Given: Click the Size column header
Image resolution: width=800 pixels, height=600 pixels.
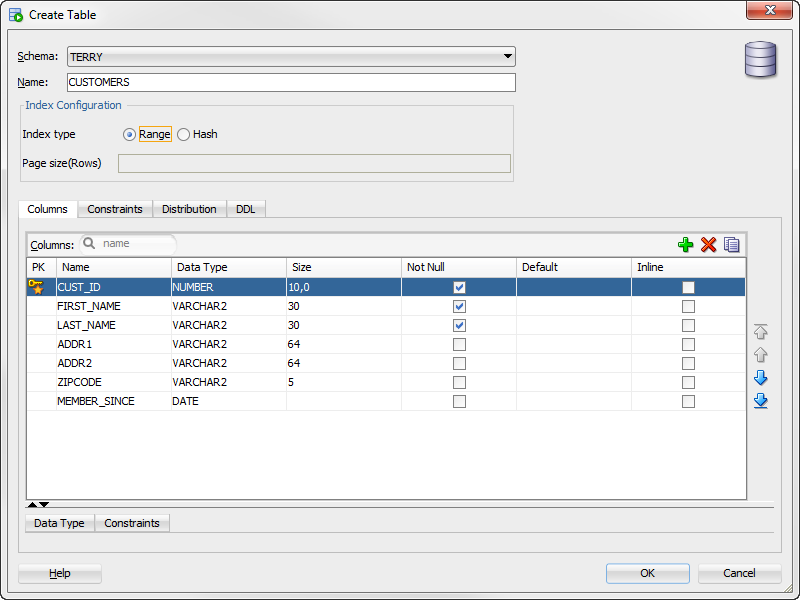Looking at the screenshot, I should tap(344, 267).
